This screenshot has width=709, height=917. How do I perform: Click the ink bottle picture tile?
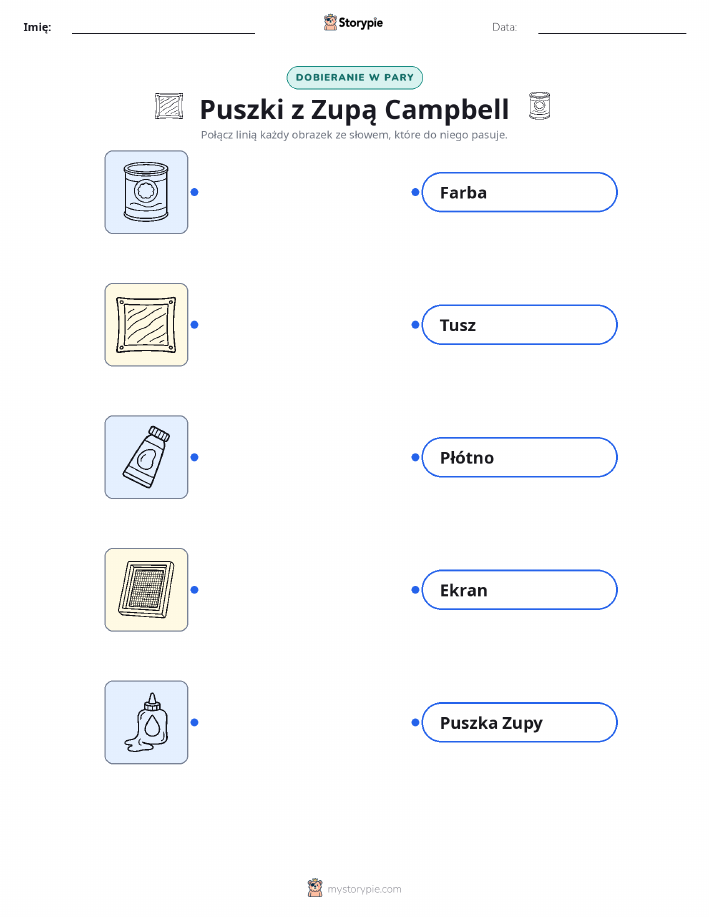point(146,722)
